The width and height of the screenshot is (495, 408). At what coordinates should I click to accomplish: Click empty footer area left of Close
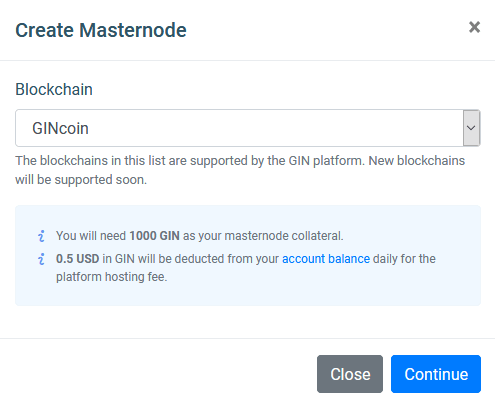pyautogui.click(x=158, y=374)
